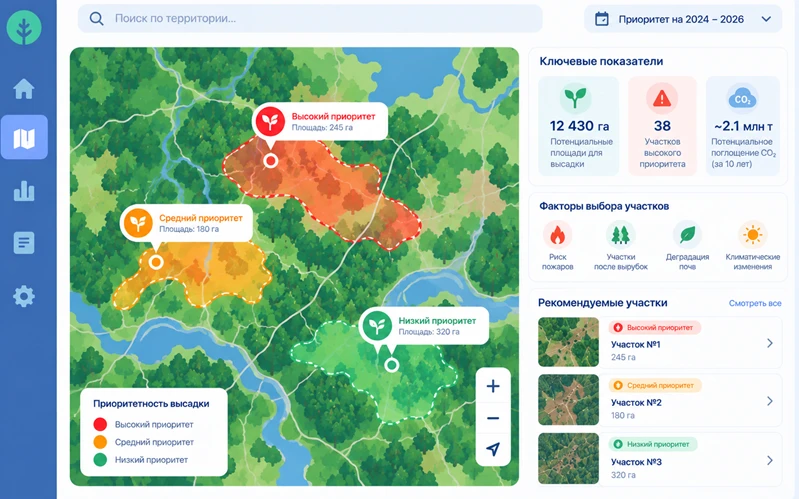The image size is (799, 499).
Task: Click the green tree logo icon
Action: pos(24,27)
